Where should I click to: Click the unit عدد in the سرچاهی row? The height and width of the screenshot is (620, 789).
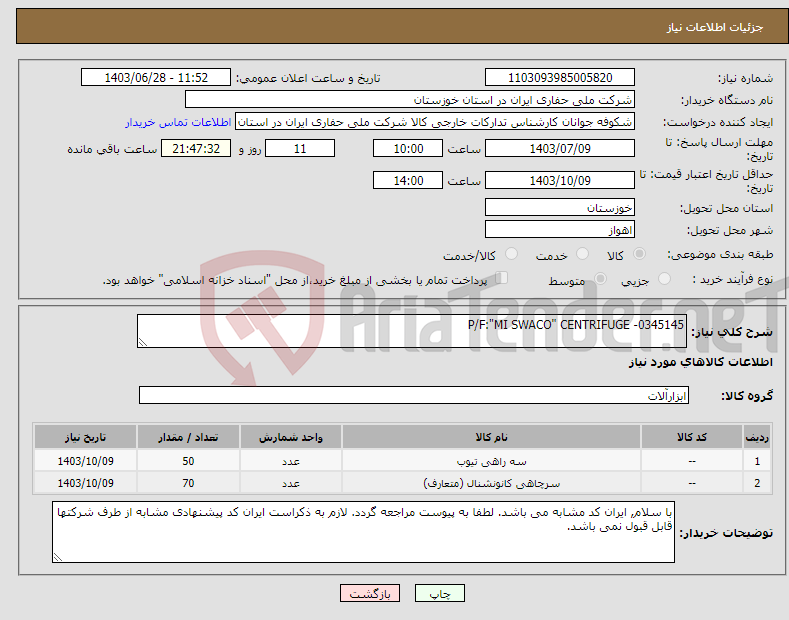(291, 483)
